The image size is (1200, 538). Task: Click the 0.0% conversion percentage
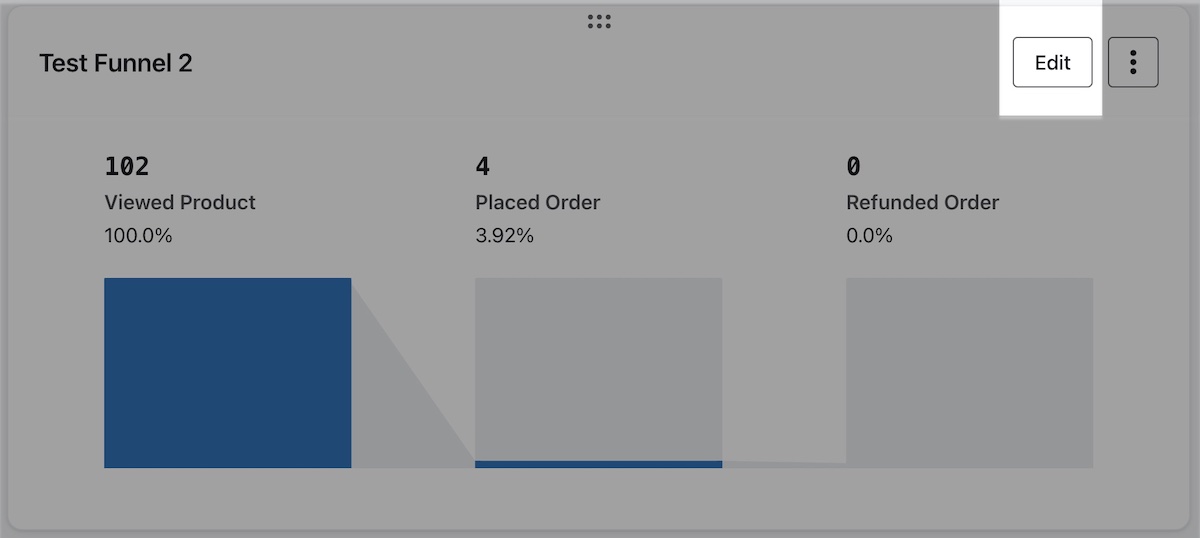pyautogui.click(x=869, y=236)
